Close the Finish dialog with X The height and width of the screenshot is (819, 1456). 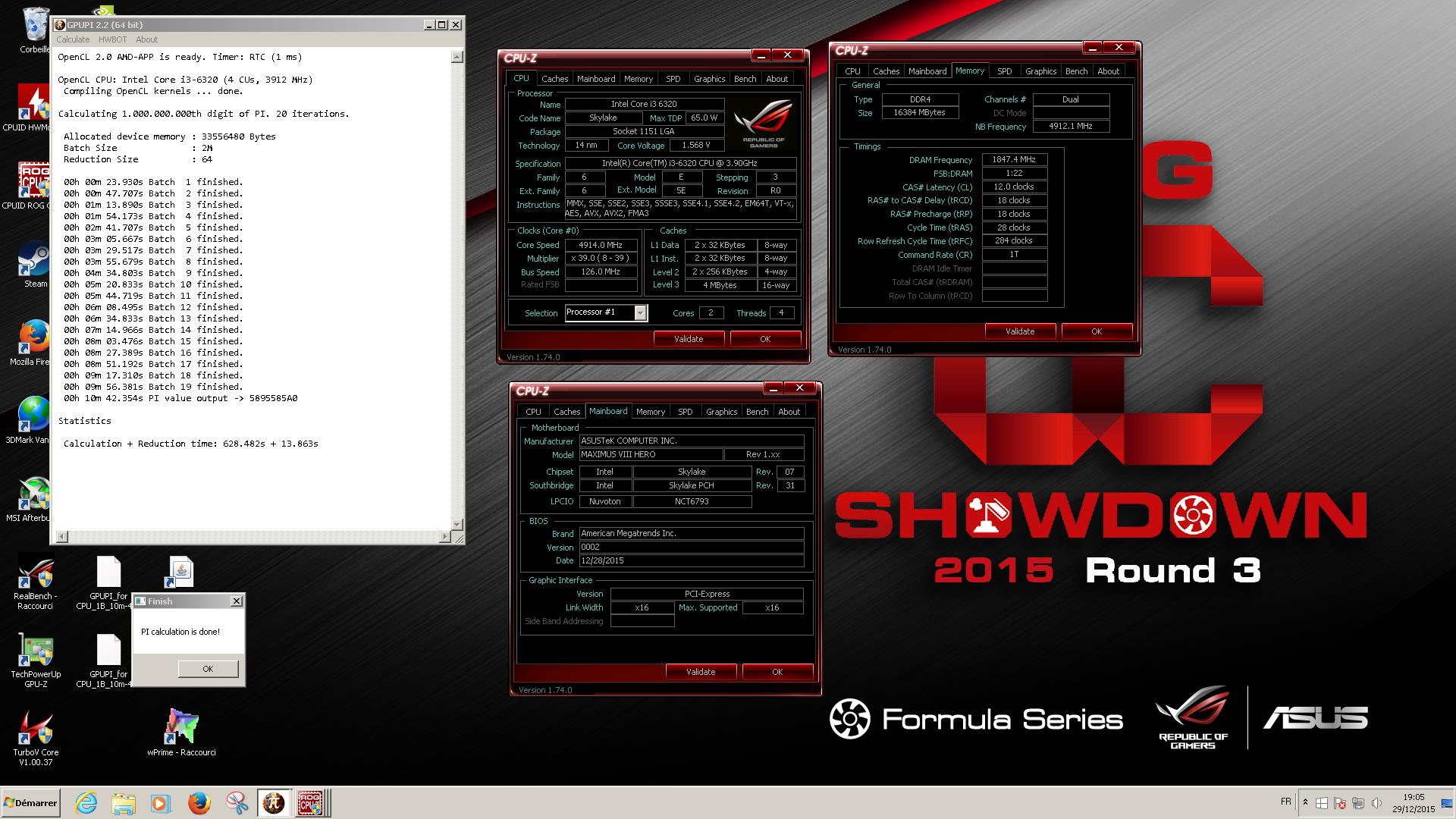coord(237,601)
